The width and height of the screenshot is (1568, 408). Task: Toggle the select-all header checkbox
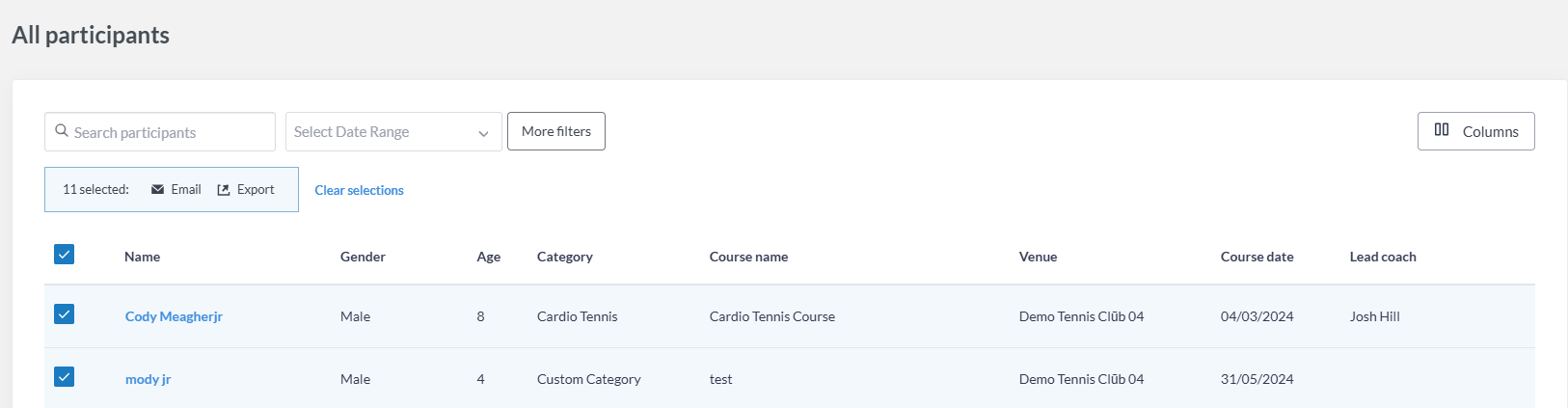click(65, 255)
